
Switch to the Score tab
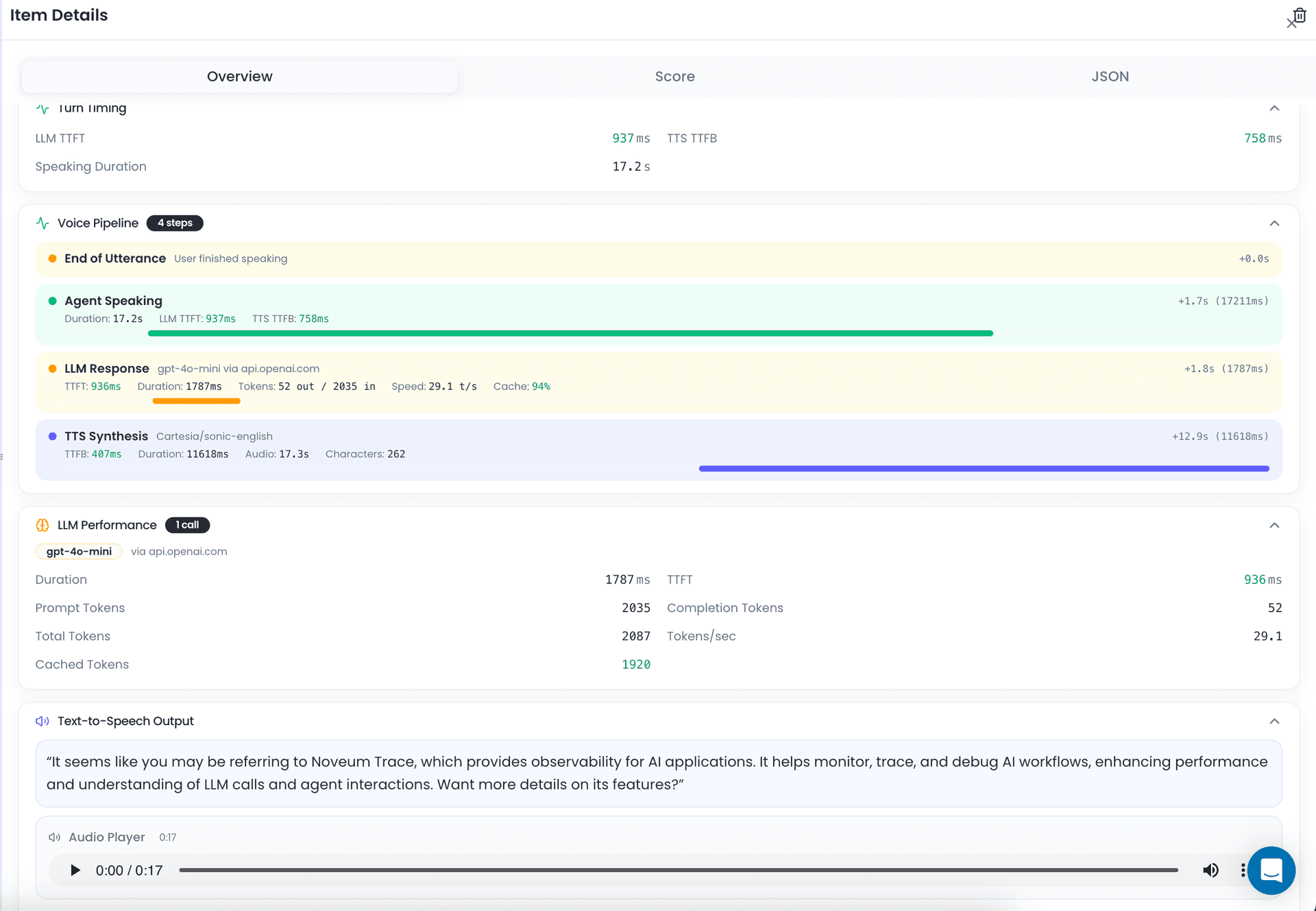point(674,76)
